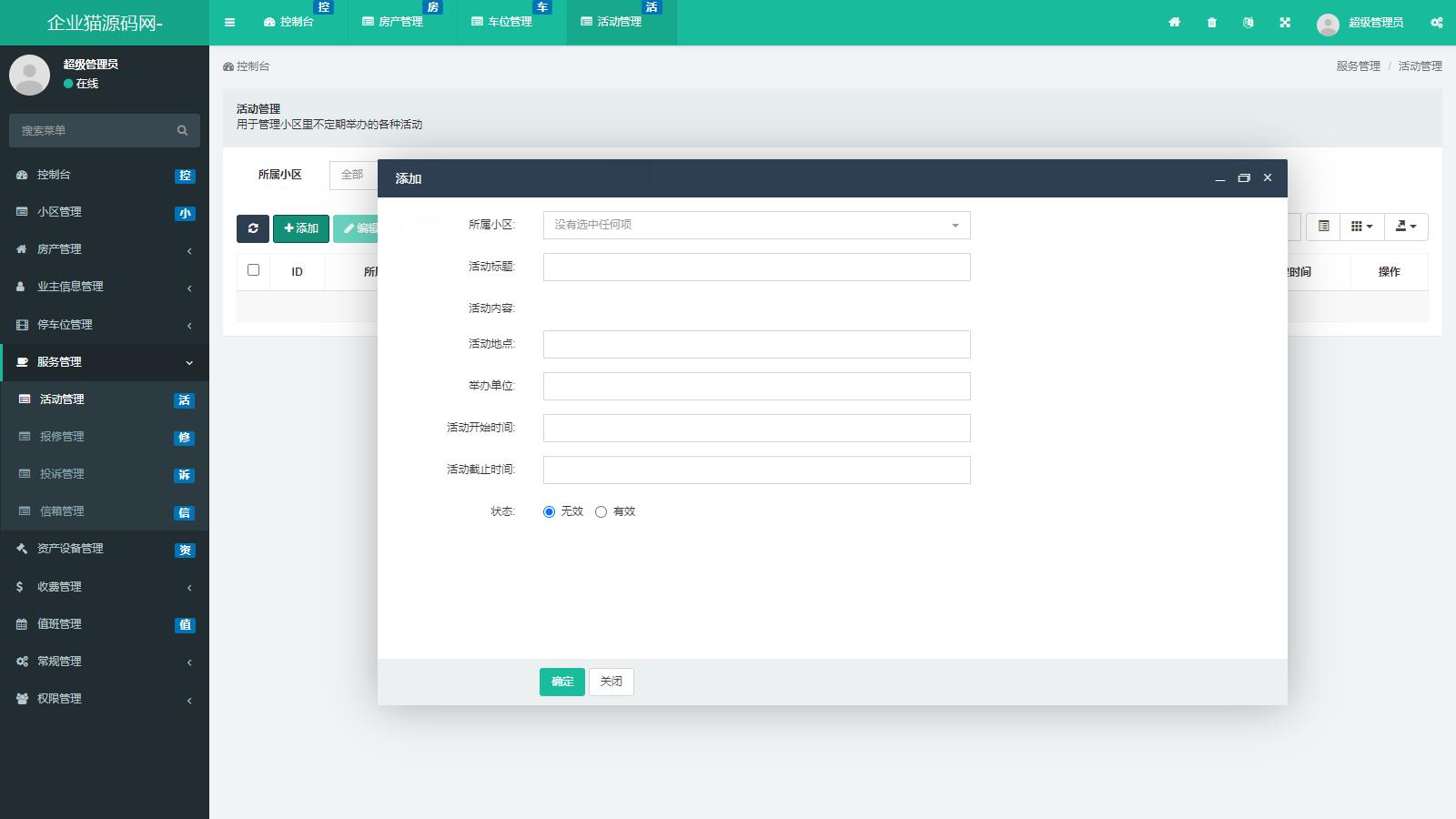Open the 所属小区 dropdown in the dialog
The image size is (1456, 819).
pyautogui.click(x=756, y=226)
